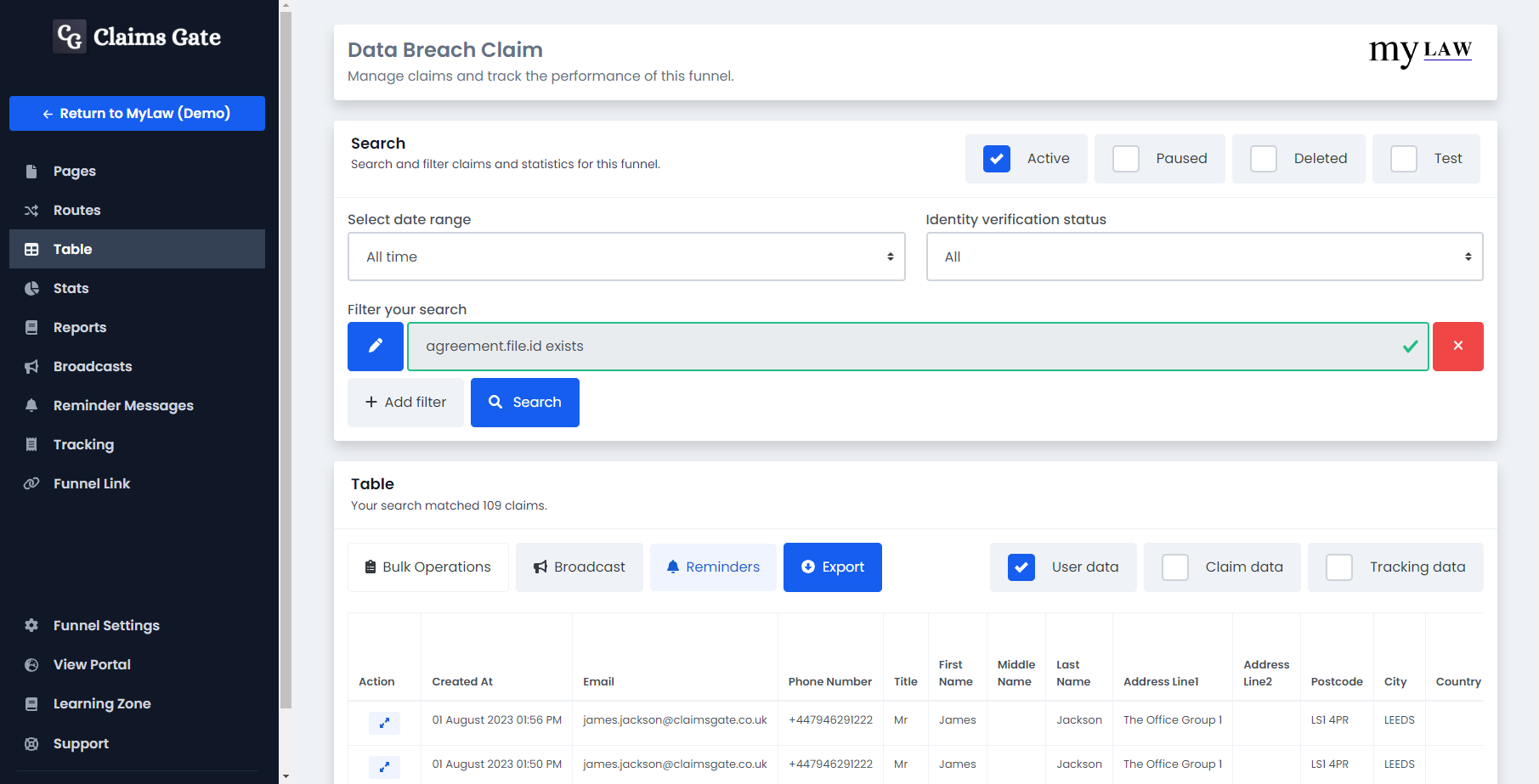
Task: Open Reminder Messages in the sidebar
Action: [137, 406]
